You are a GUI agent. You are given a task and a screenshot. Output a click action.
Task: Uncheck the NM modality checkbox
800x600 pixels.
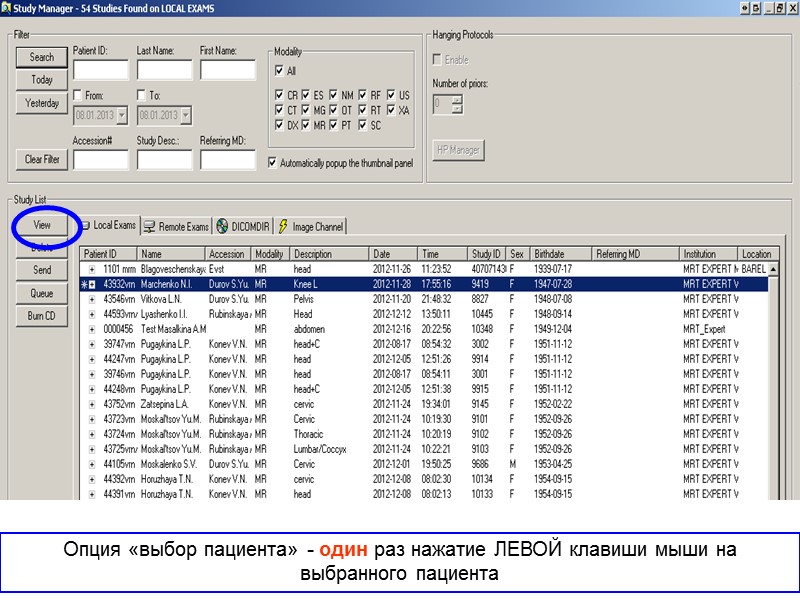(333, 95)
